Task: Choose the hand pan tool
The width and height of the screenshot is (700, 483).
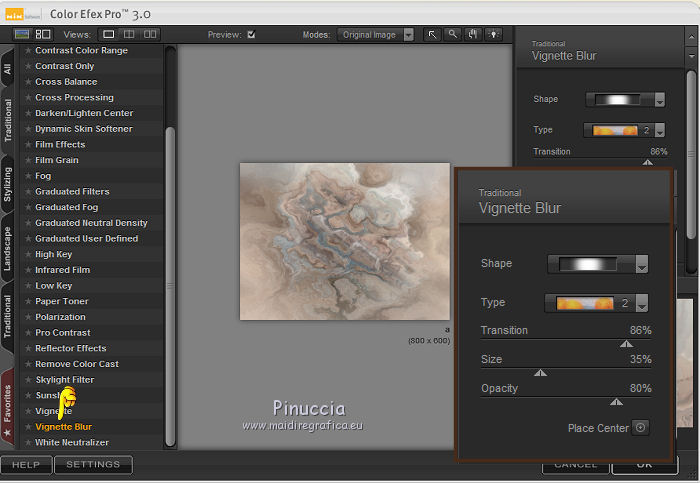Action: pos(473,34)
